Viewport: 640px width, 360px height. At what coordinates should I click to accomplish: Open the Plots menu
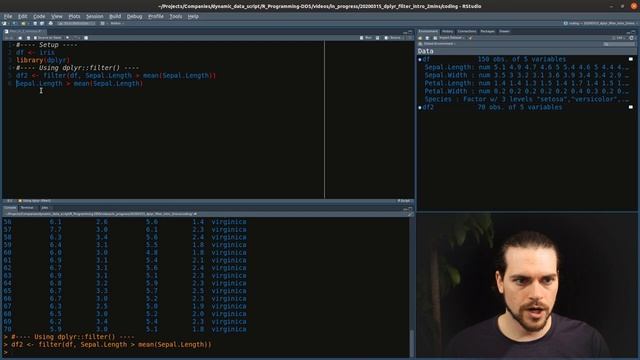[74, 16]
